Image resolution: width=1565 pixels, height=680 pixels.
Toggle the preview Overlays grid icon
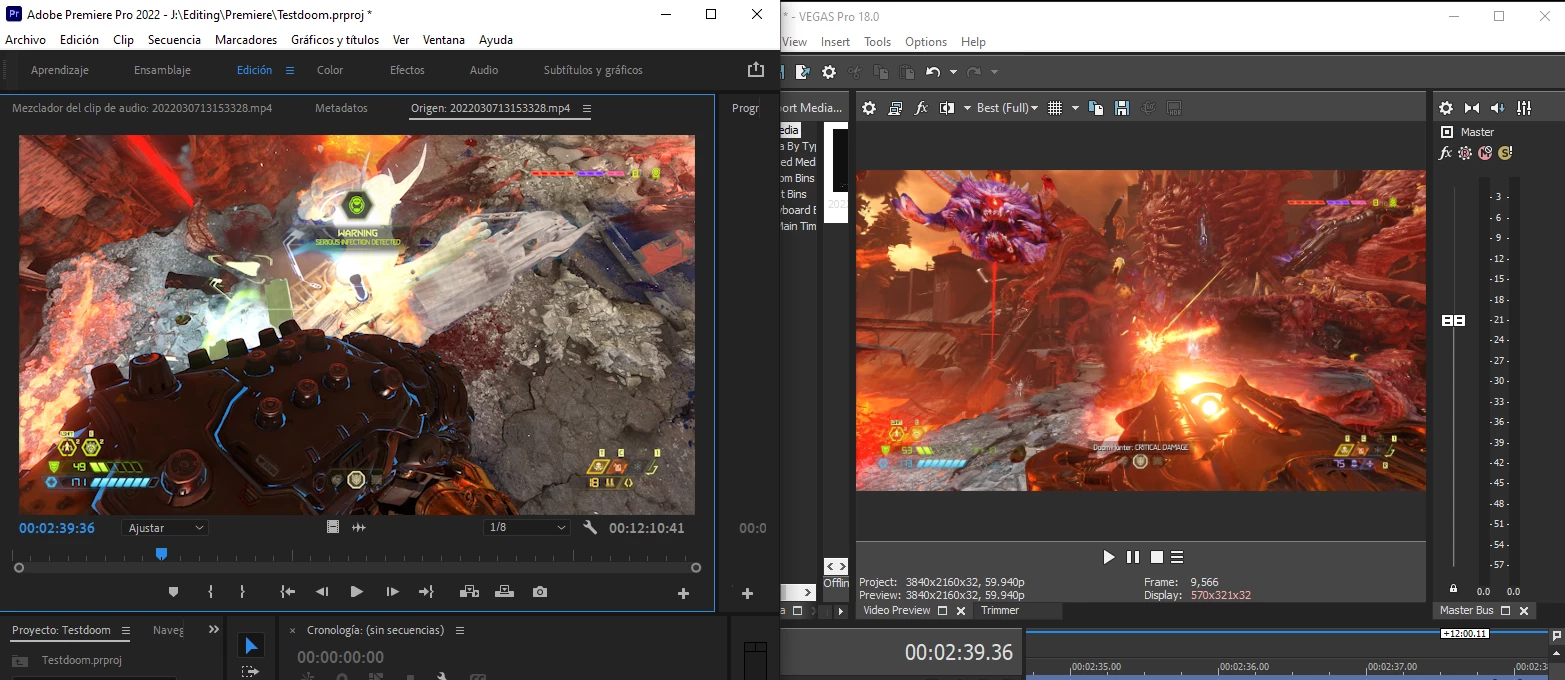1054,108
